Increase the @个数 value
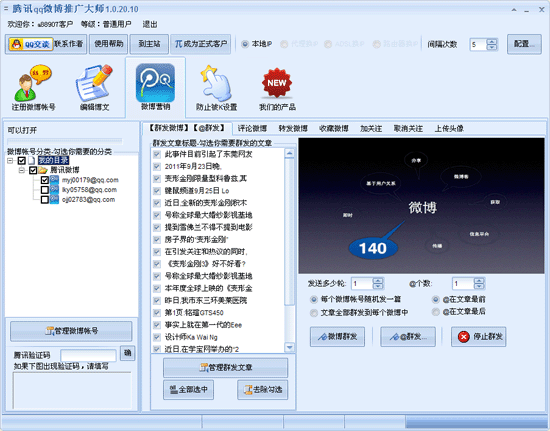This screenshot has height=431, width=550. coord(479,281)
